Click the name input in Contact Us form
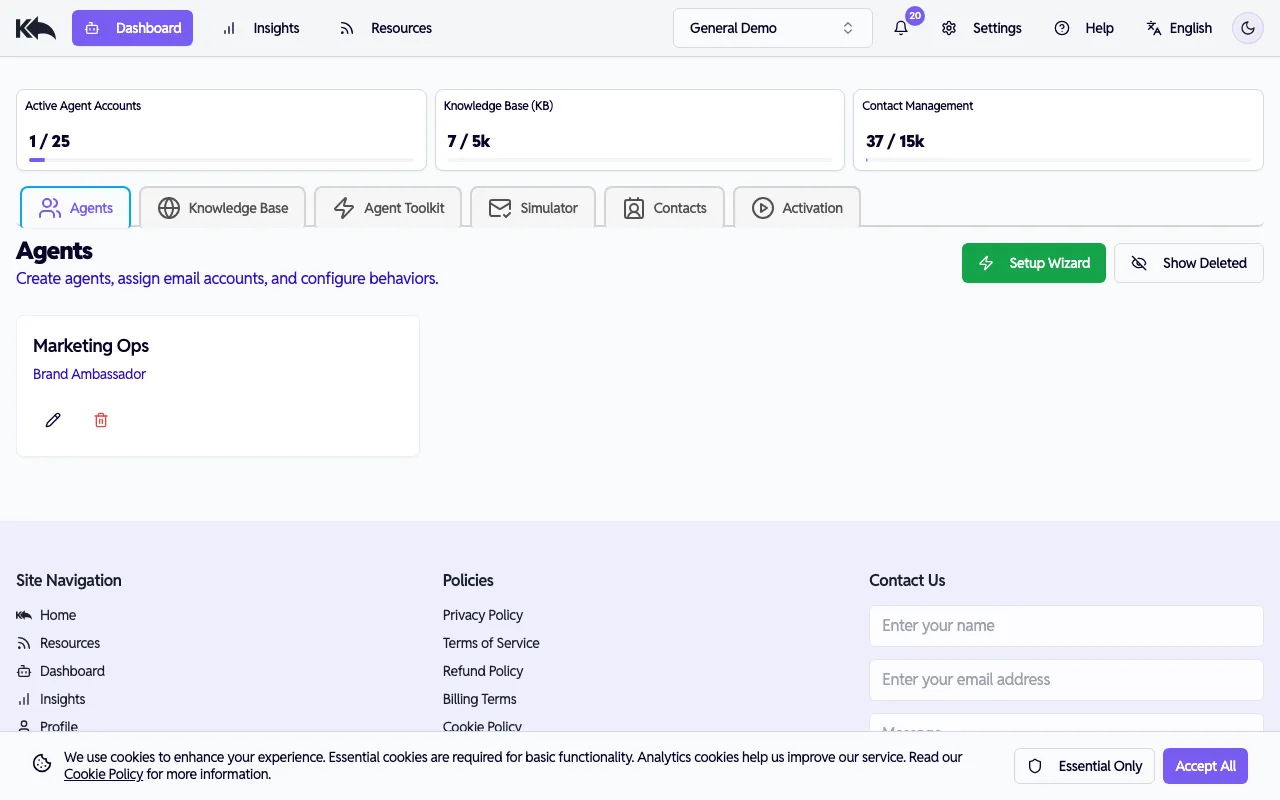Screen dimensions: 1280x800 click(x=1066, y=625)
